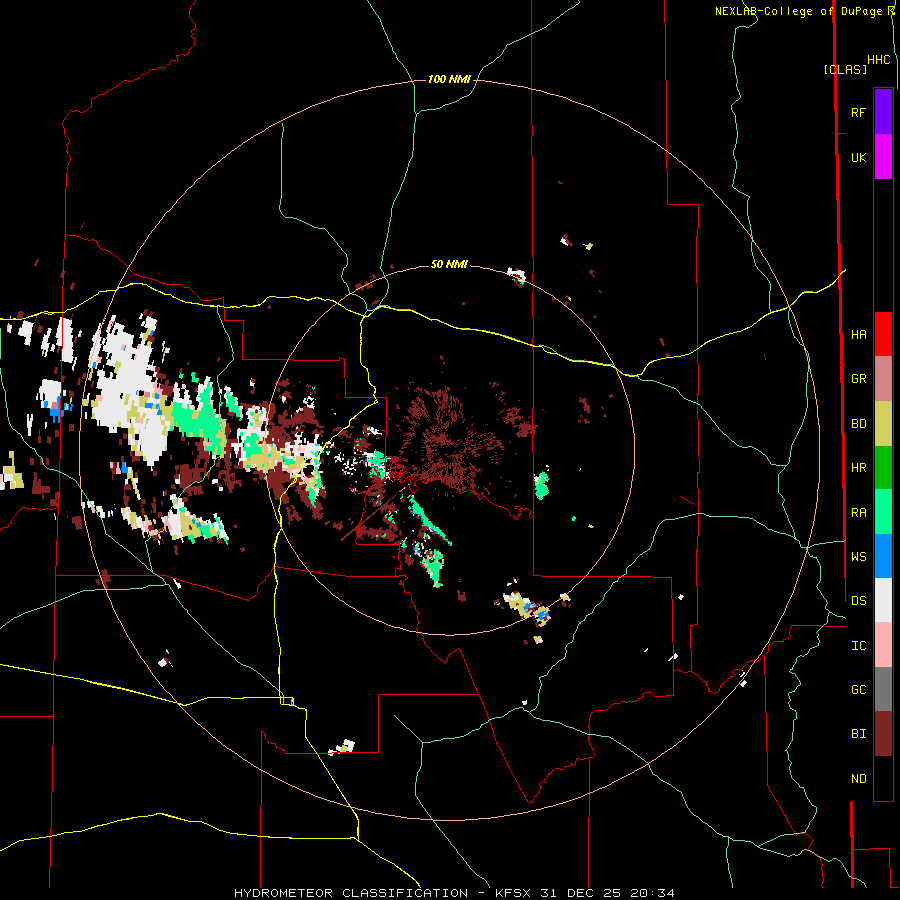The width and height of the screenshot is (900, 900).
Task: Click the [CLAS] label above the legend
Action: [x=845, y=69]
